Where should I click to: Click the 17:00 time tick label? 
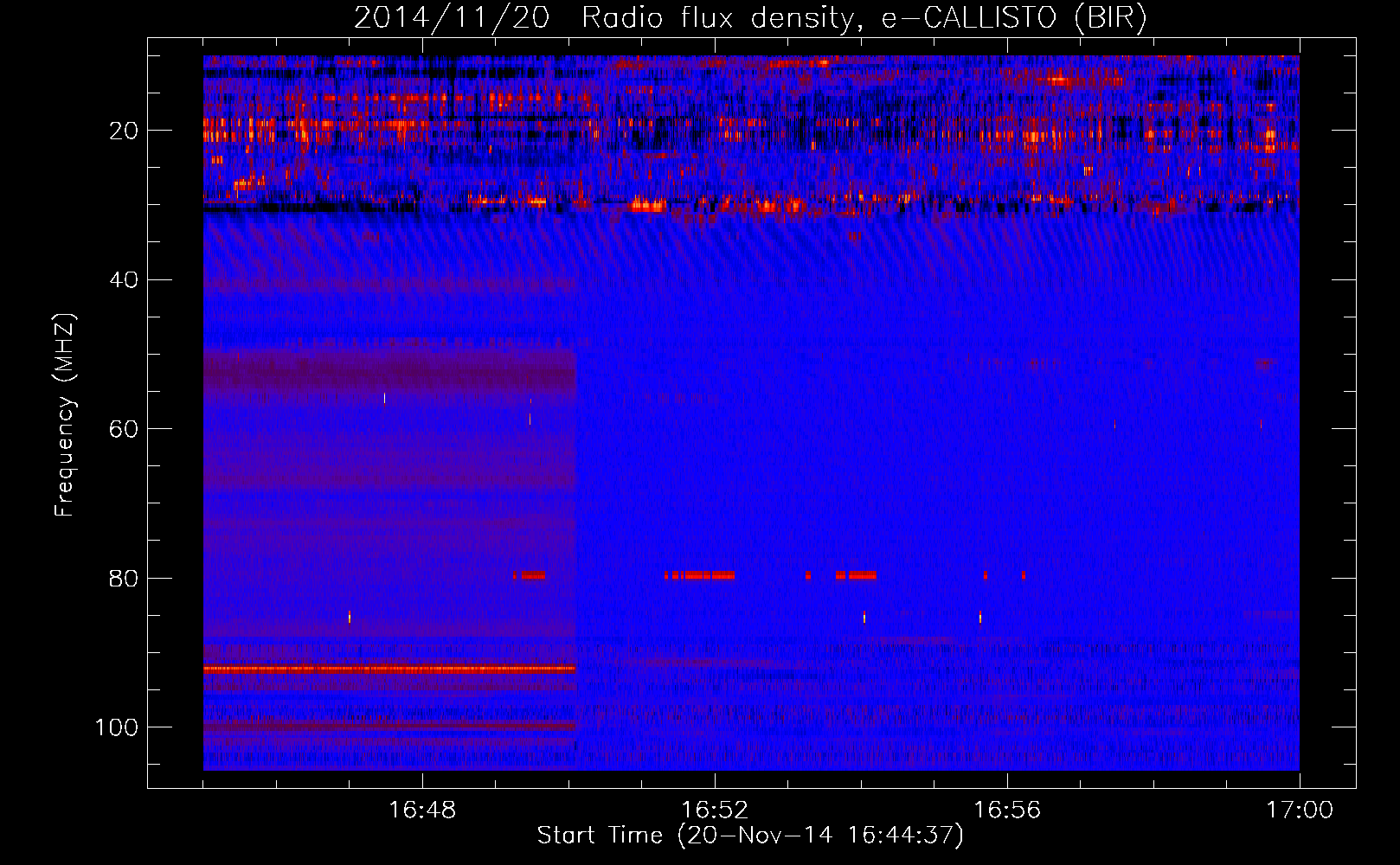pos(1300,811)
